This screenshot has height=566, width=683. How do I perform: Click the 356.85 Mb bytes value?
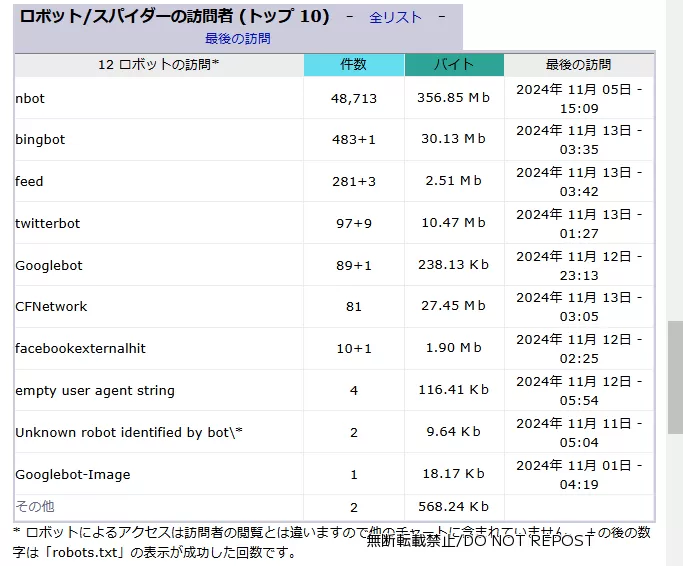(453, 98)
